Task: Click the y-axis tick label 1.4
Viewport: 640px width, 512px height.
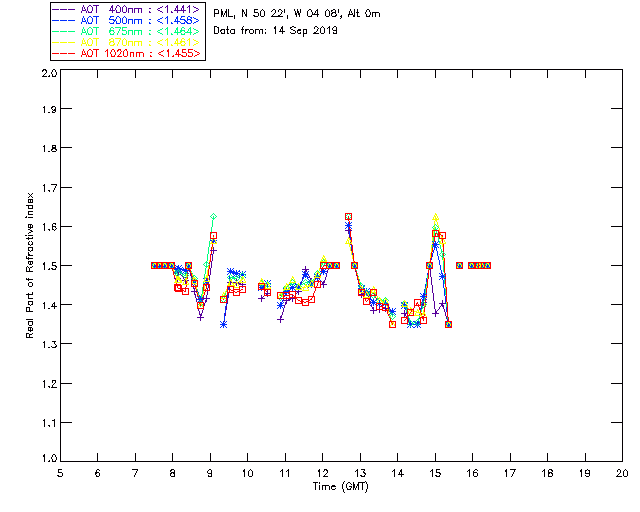Action: click(x=49, y=305)
